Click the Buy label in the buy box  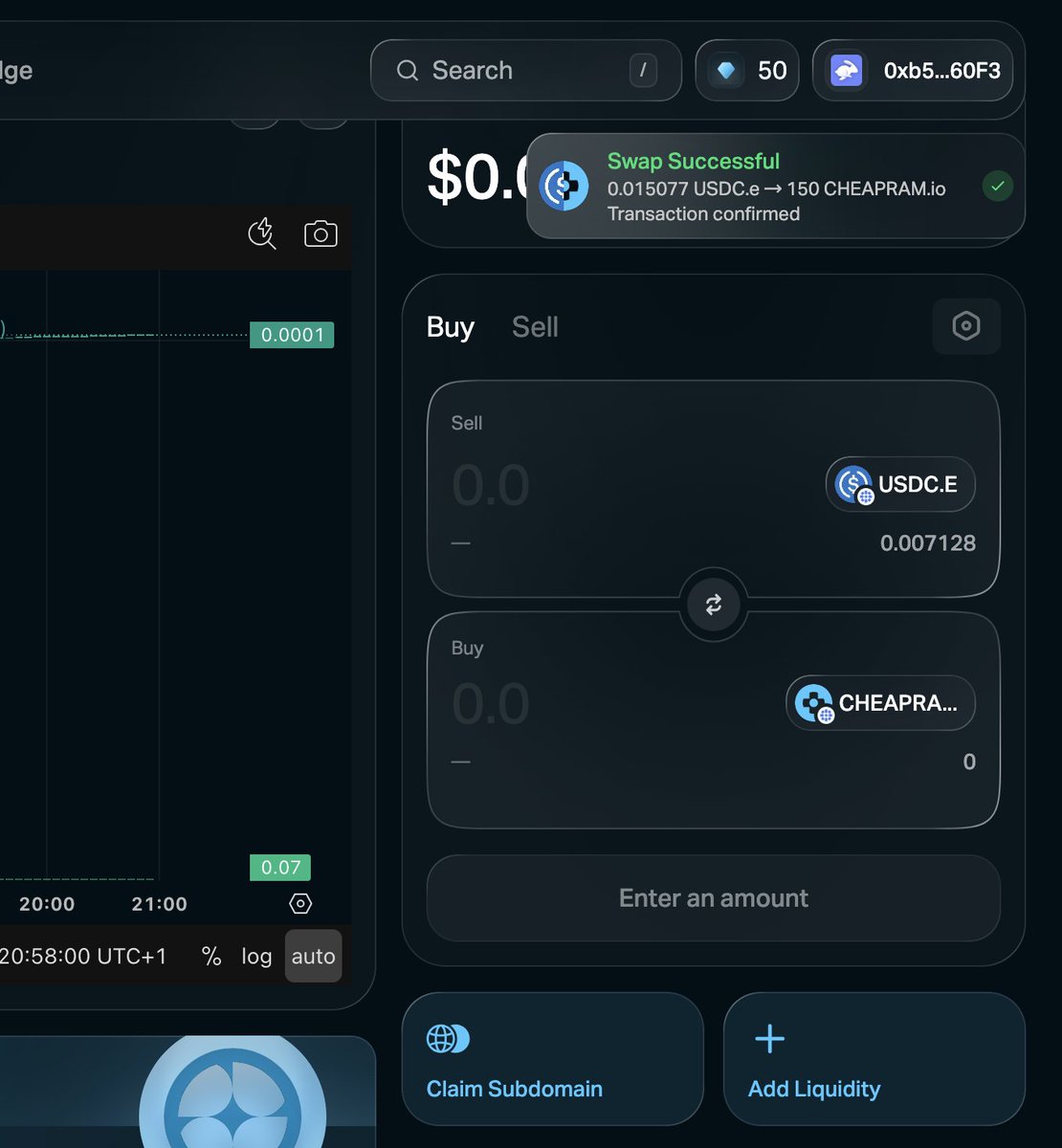[x=467, y=649]
